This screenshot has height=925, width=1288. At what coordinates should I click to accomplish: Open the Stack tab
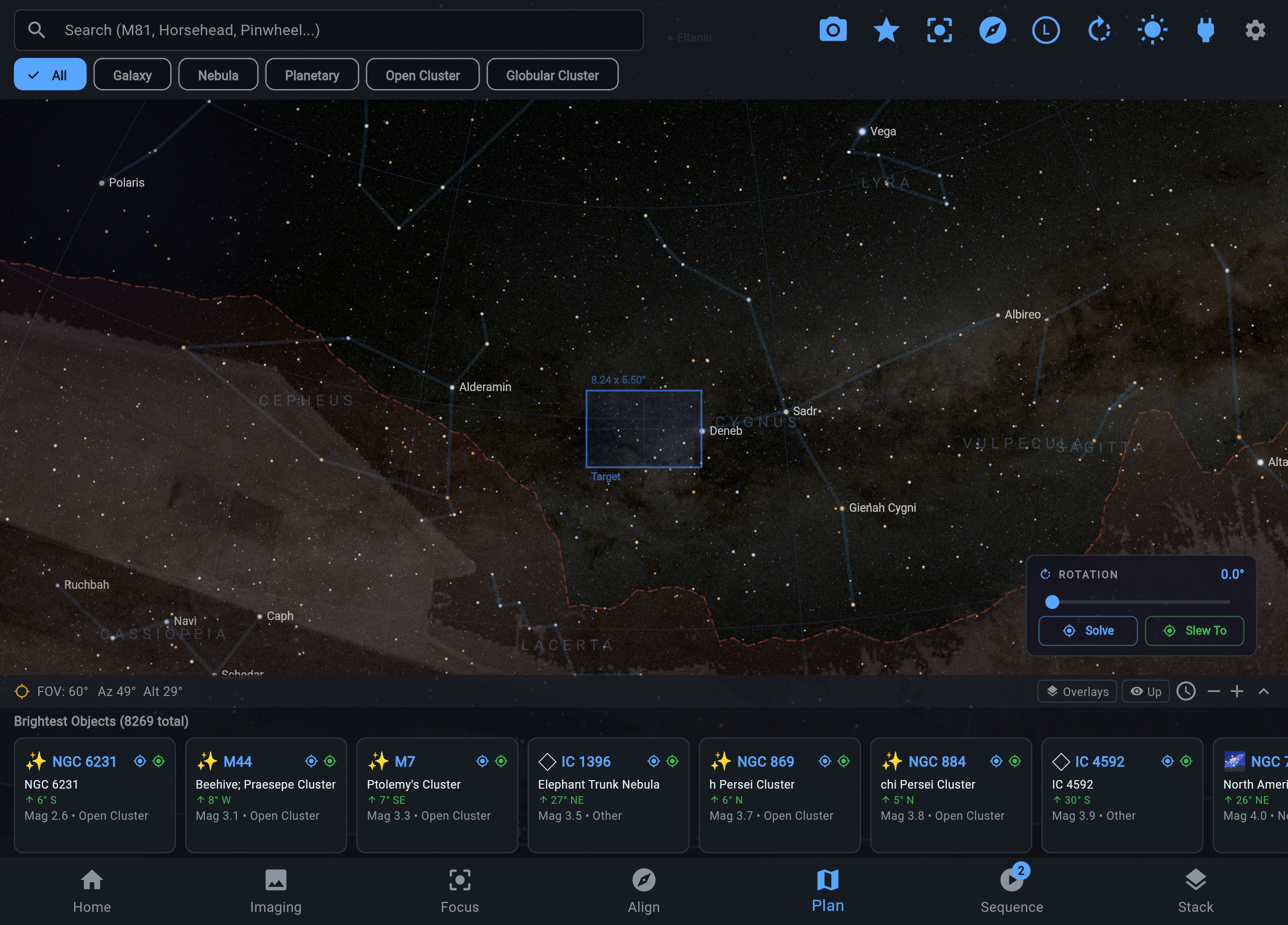click(x=1195, y=891)
